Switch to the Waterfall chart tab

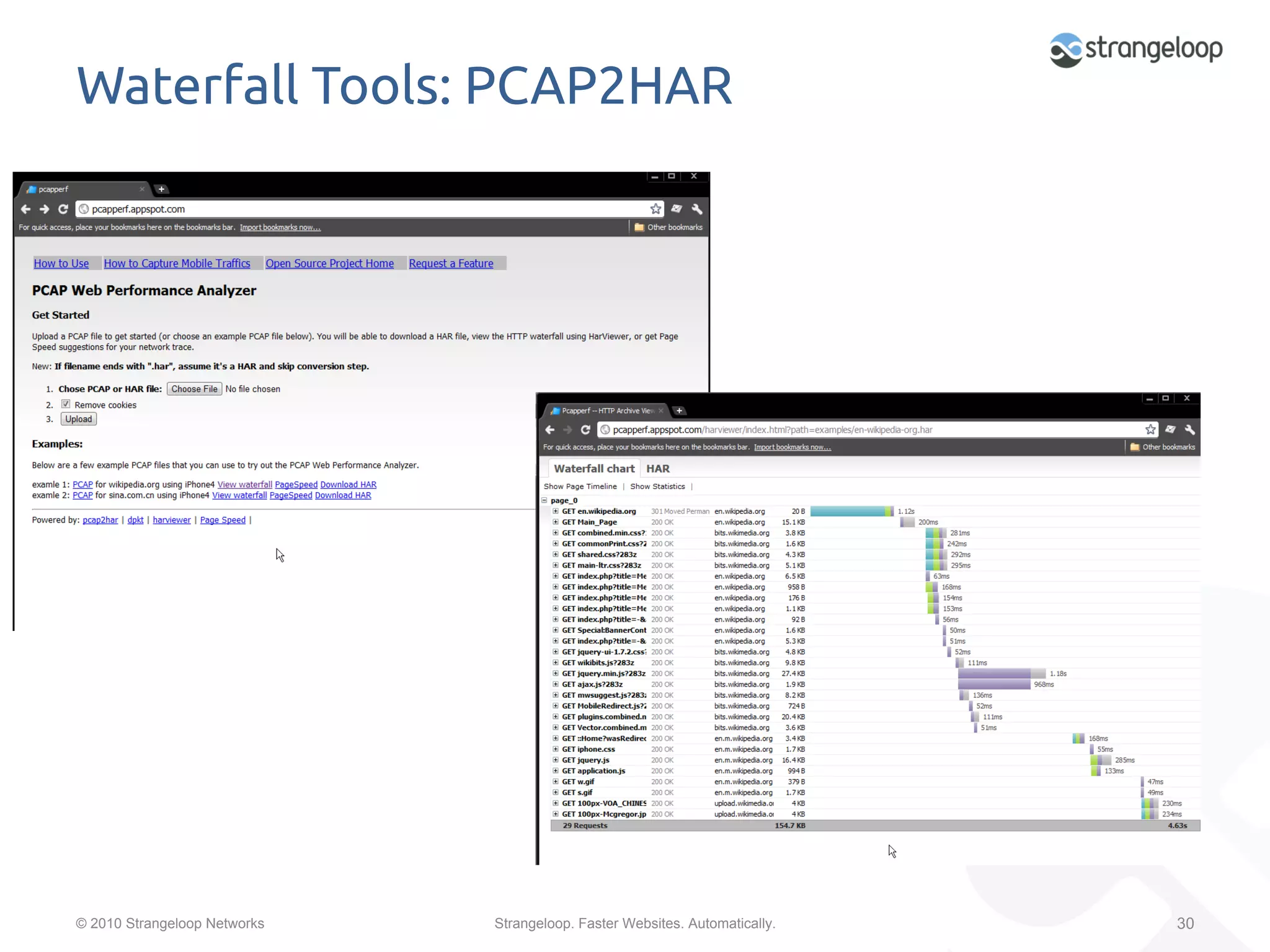coord(594,469)
